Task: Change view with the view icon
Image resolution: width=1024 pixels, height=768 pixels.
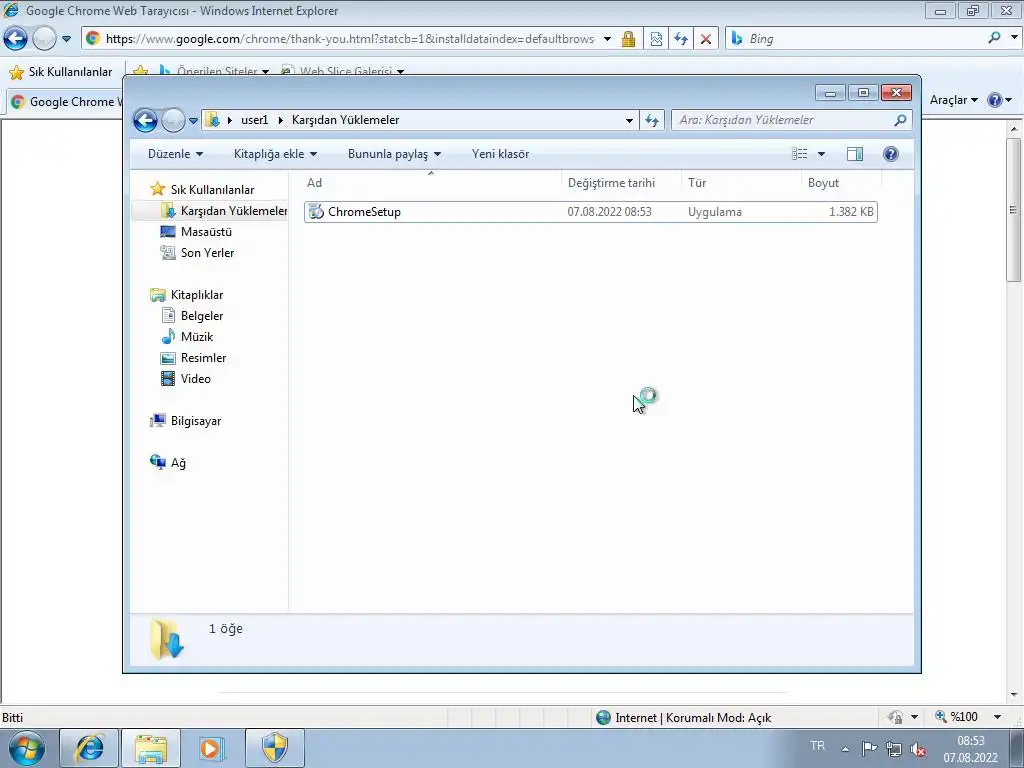Action: (799, 154)
